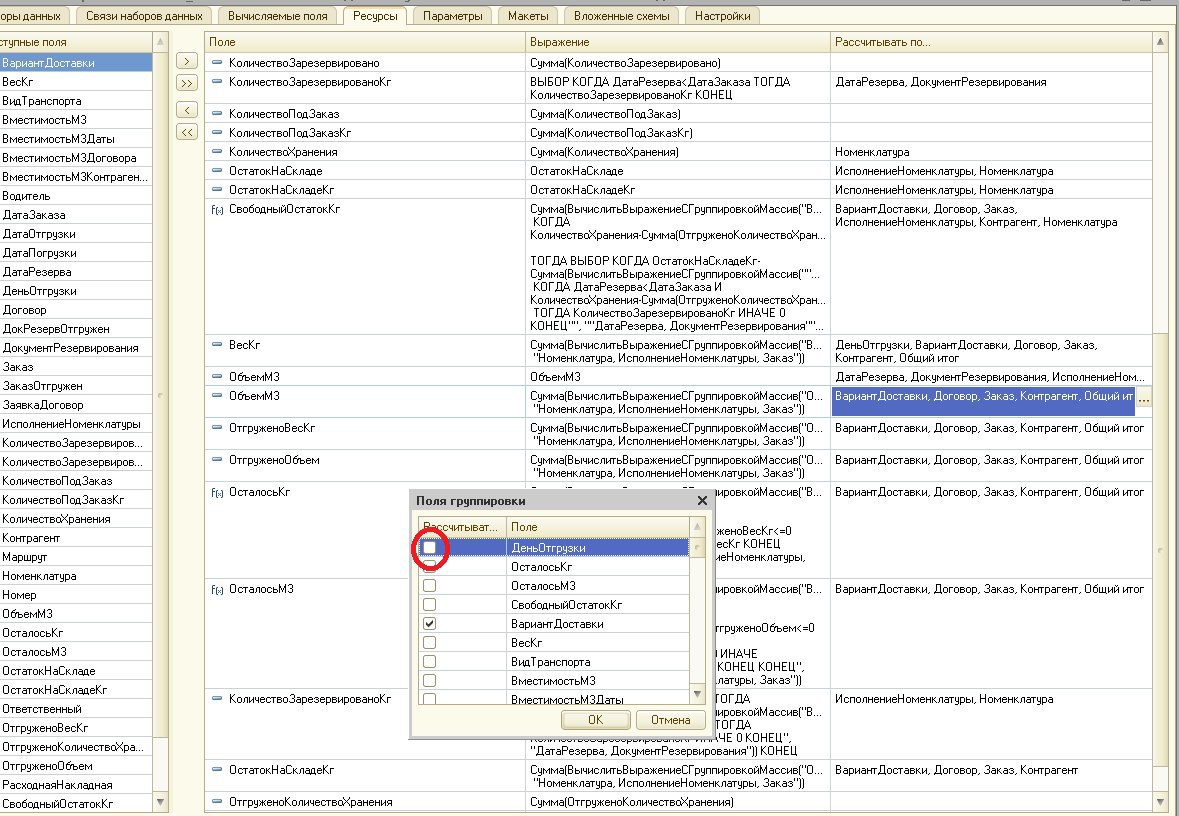This screenshot has width=1179, height=816.
Task: Select ИсполнениеНоменклатуры in available fields
Action: (x=76, y=424)
